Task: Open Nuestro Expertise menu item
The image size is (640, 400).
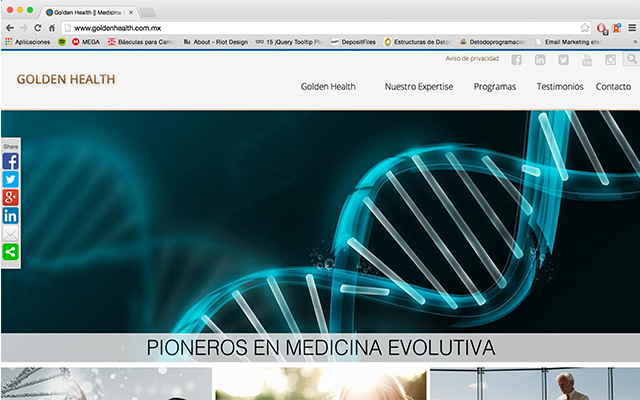Action: (419, 87)
